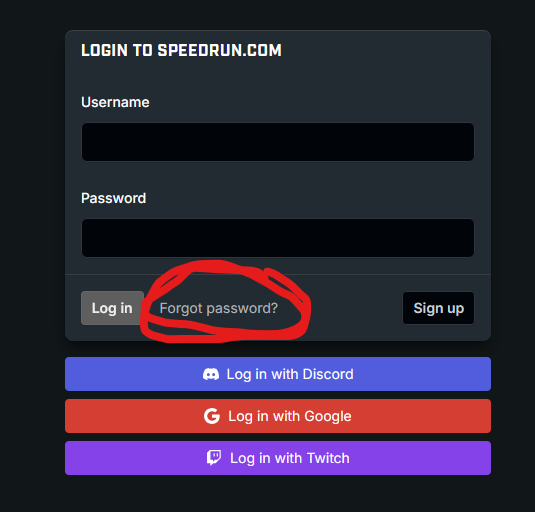Log in with Twitch

coord(278,458)
